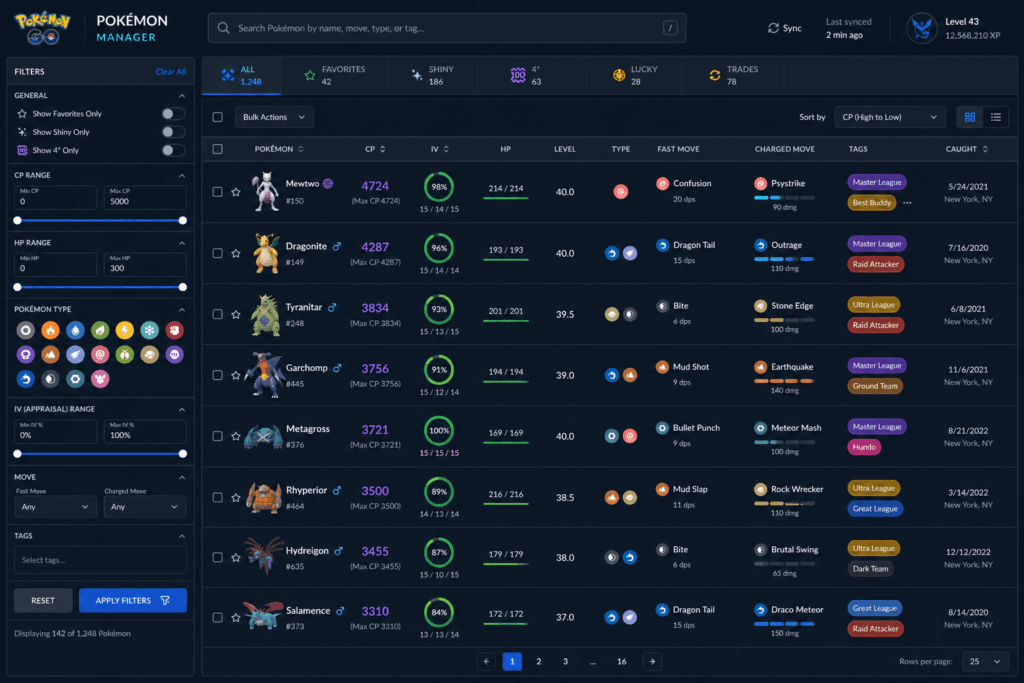Filter by Water type icon
Viewport: 1024px width, 683px height.
tap(75, 330)
